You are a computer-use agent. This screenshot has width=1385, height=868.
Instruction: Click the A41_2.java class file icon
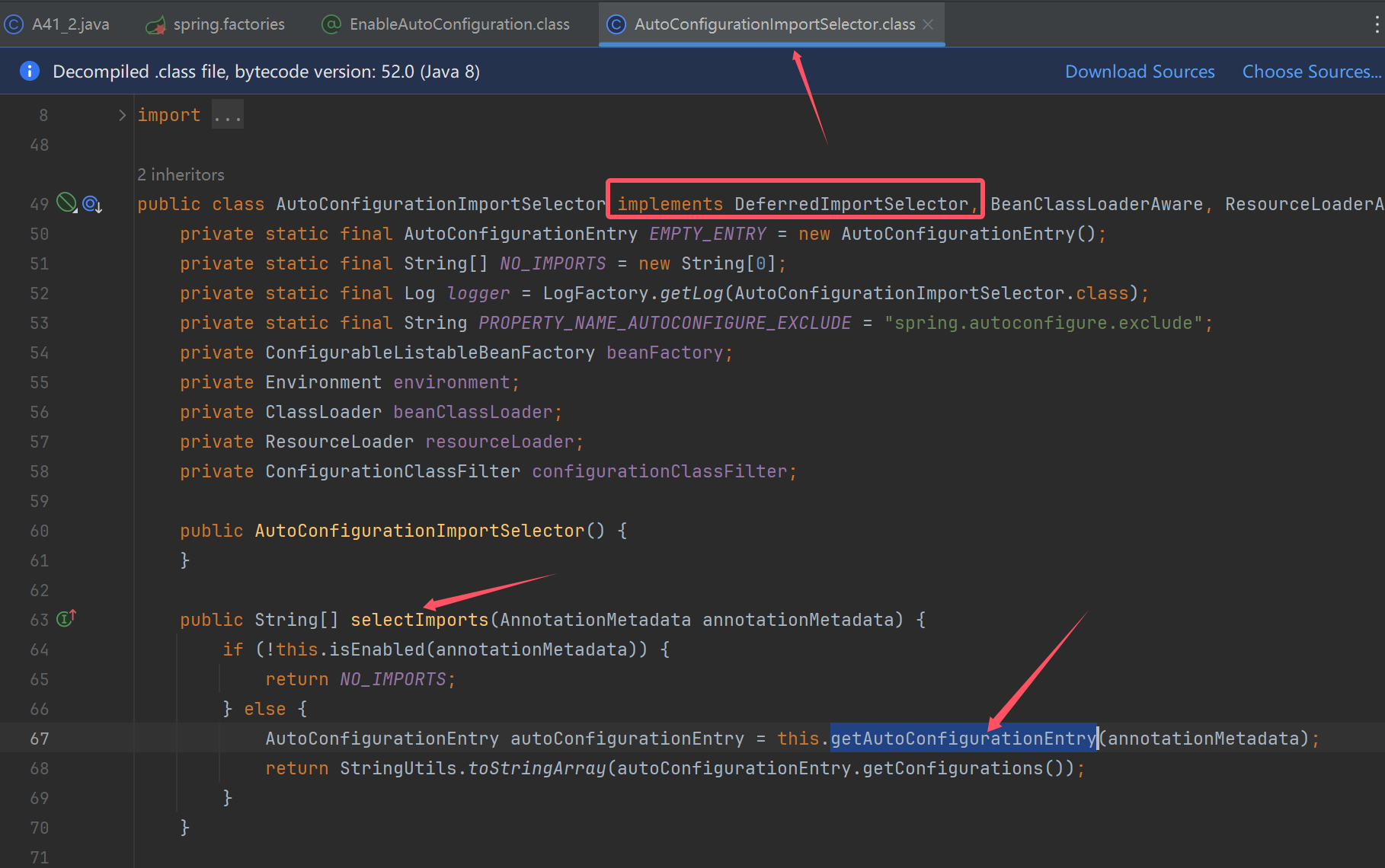(14, 24)
